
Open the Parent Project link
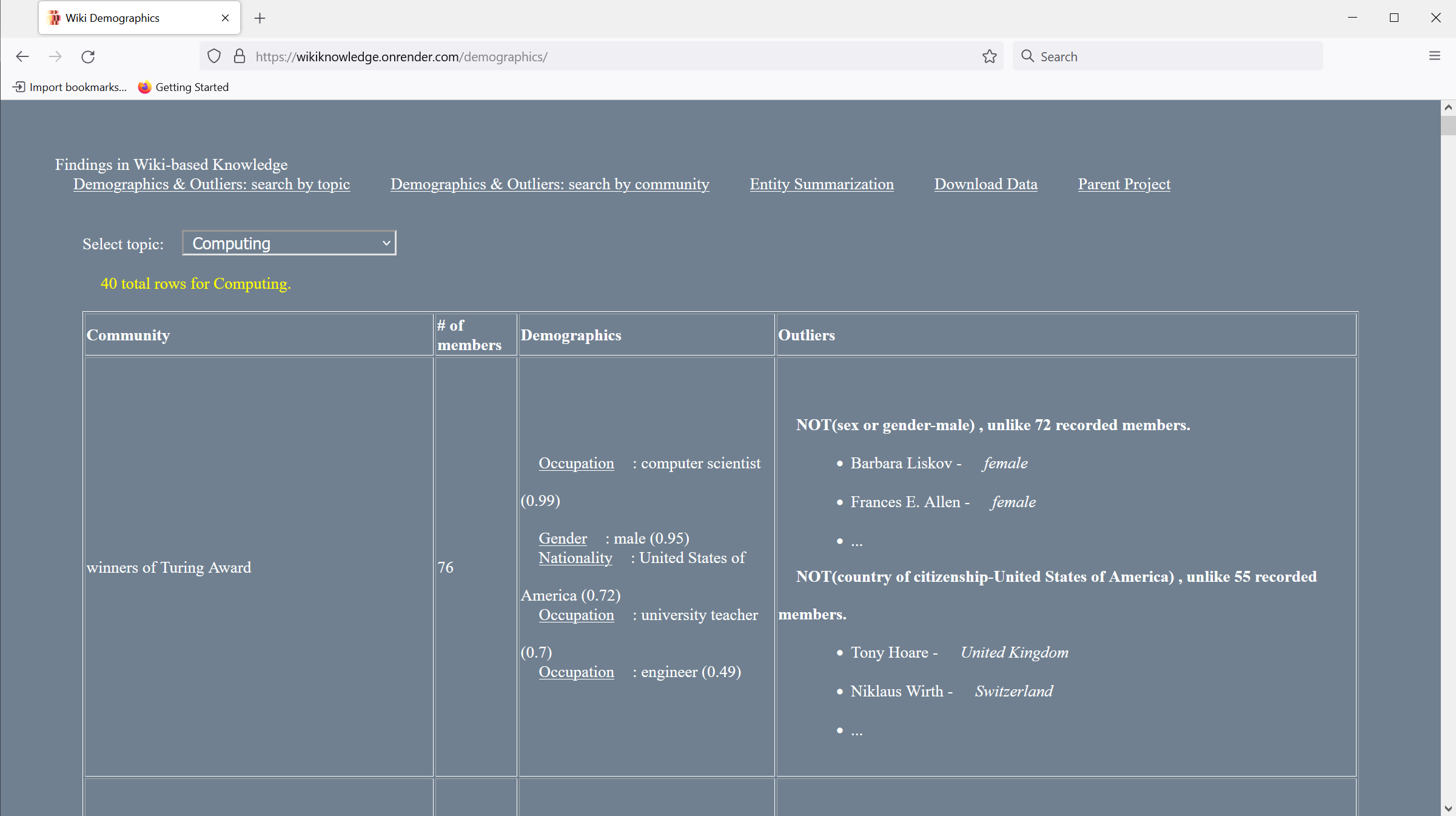pos(1124,184)
